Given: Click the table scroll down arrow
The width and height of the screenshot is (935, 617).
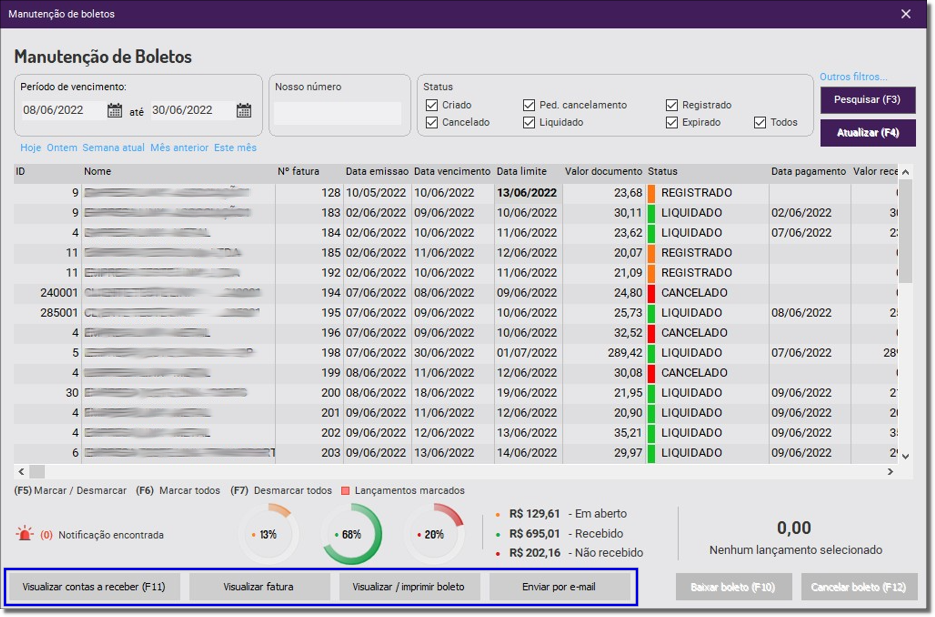Looking at the screenshot, I should [x=905, y=457].
